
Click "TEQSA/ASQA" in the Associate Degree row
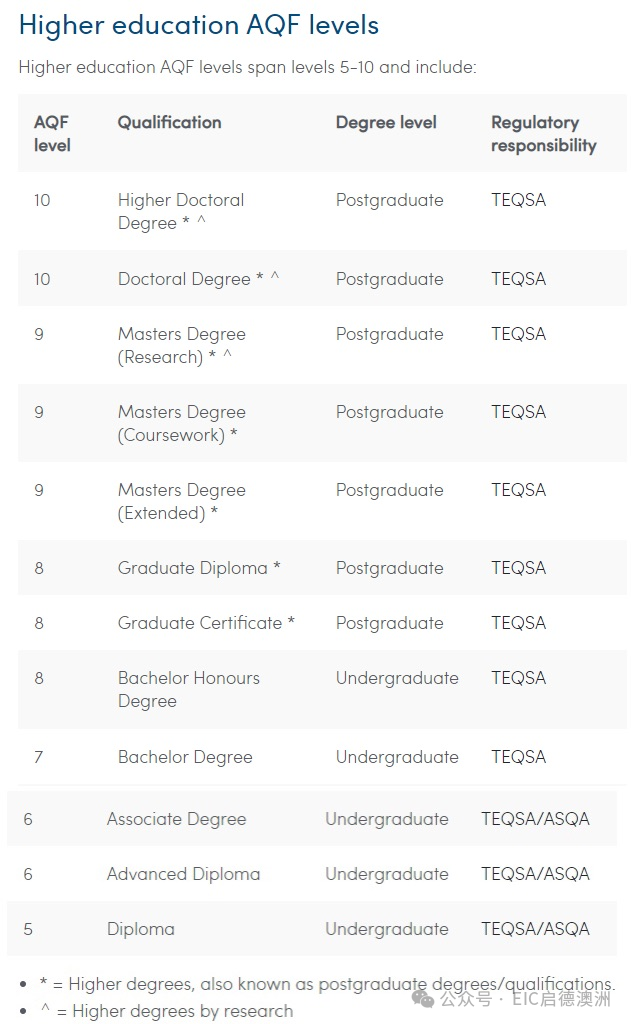tap(535, 819)
